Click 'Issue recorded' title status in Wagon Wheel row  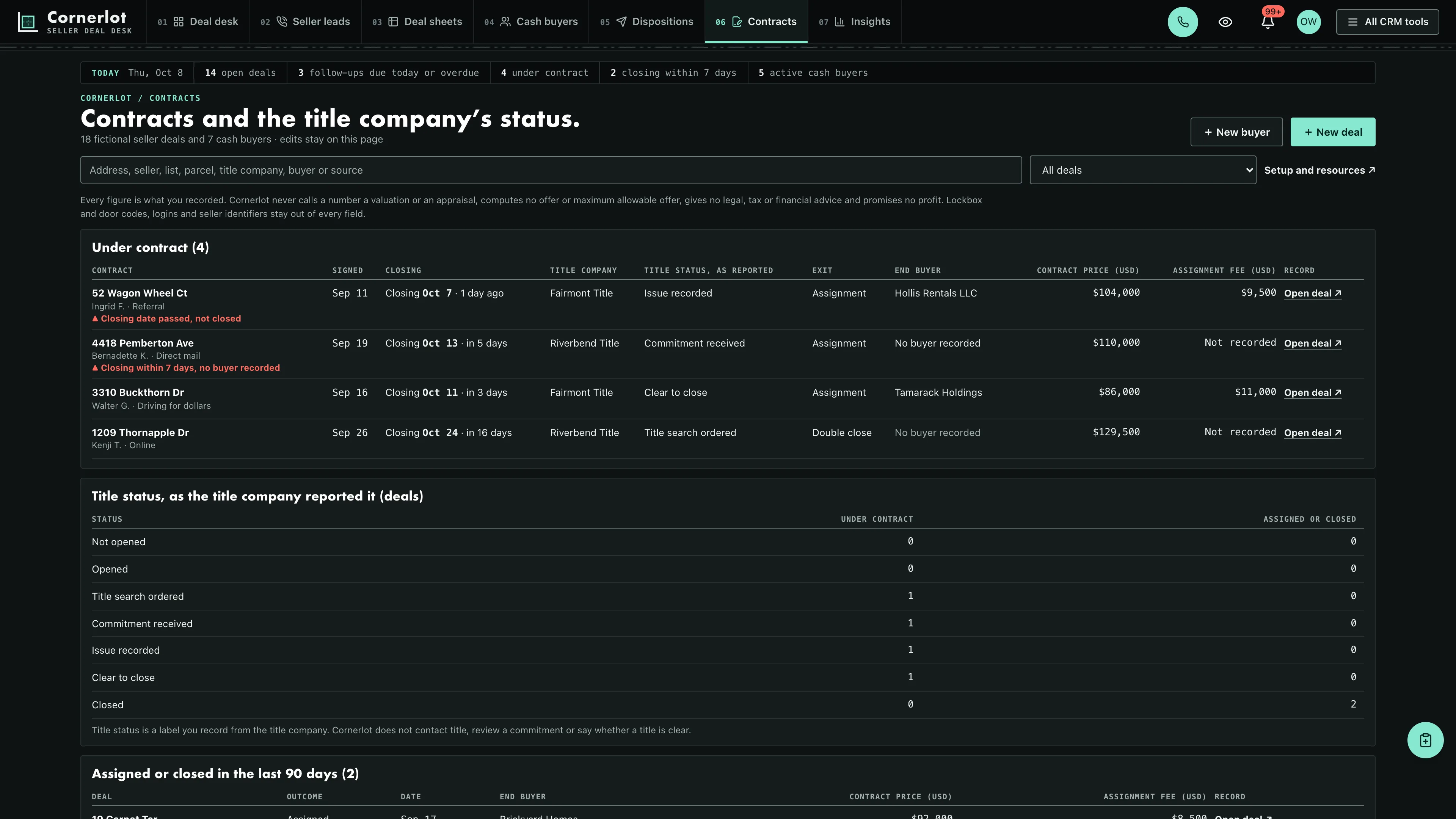pos(678,293)
